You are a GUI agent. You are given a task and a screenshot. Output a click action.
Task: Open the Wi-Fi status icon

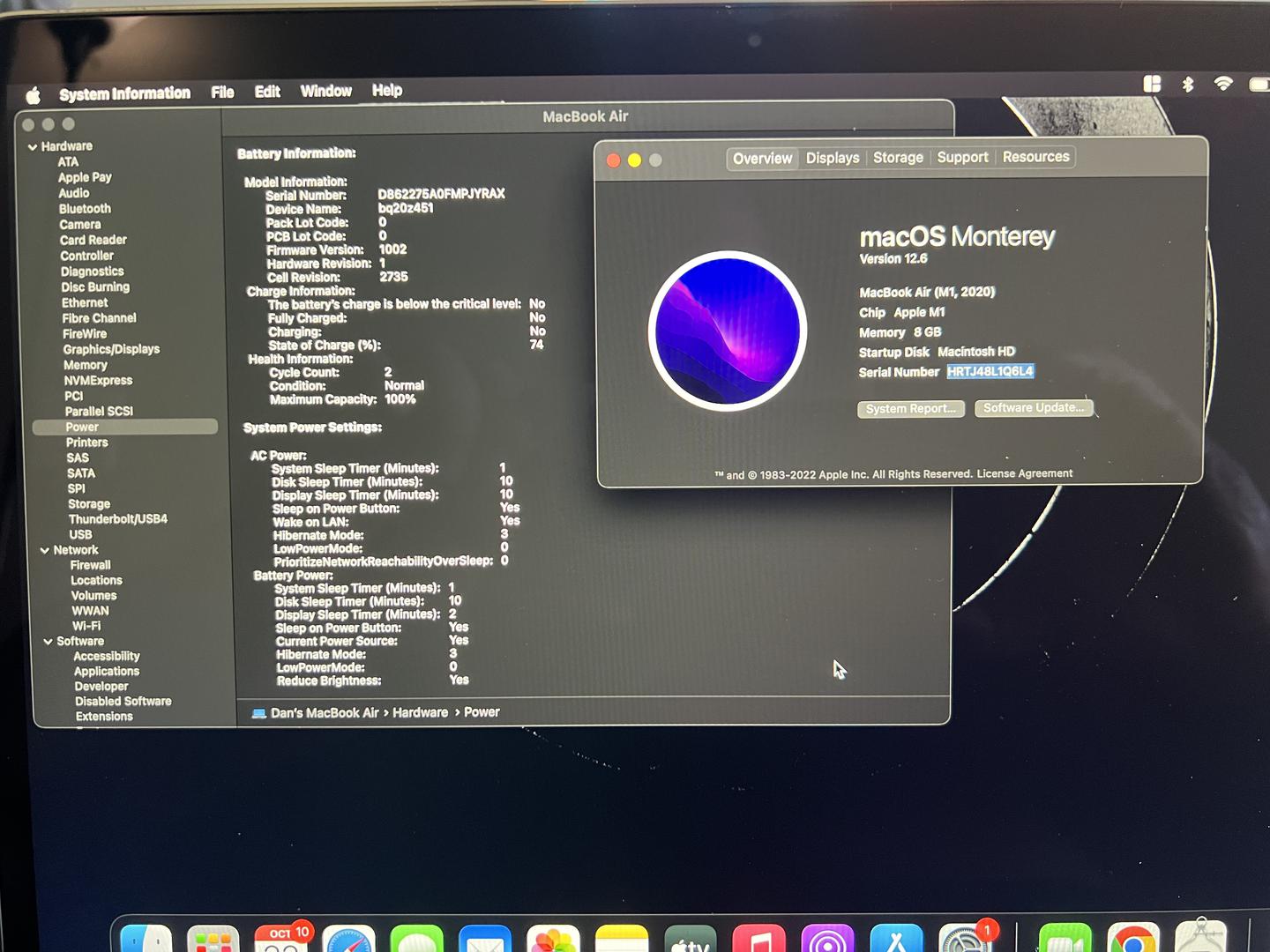(x=1223, y=84)
